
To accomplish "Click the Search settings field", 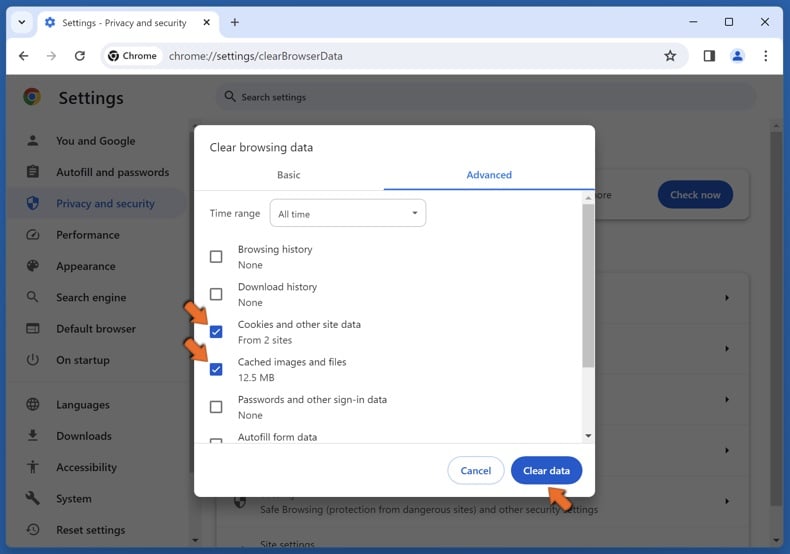I will 486,97.
